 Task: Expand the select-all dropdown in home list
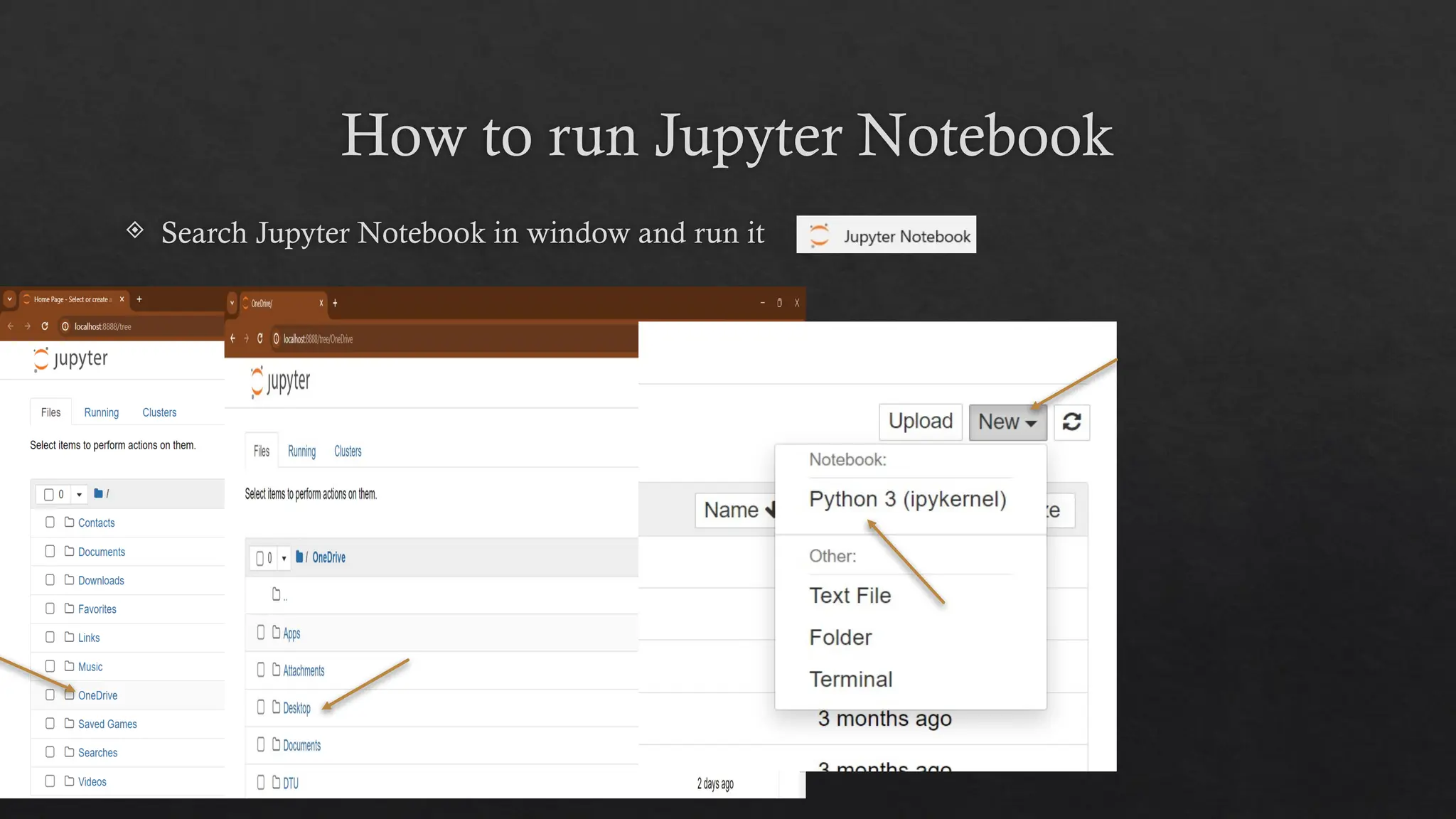(x=79, y=494)
